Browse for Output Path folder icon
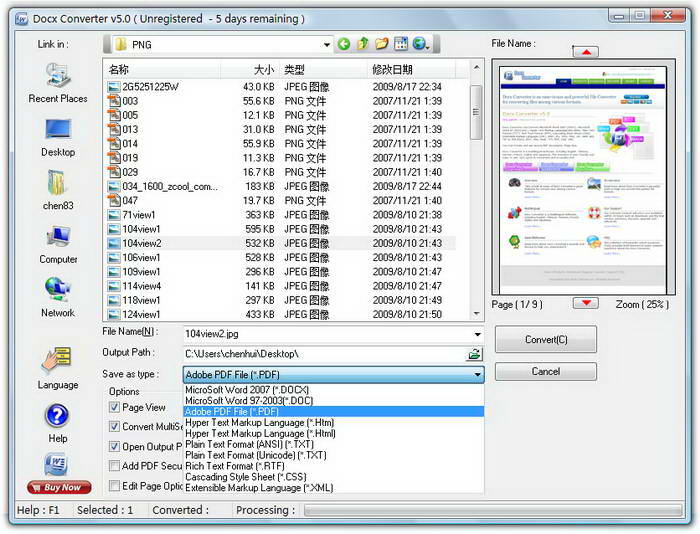 (x=474, y=355)
